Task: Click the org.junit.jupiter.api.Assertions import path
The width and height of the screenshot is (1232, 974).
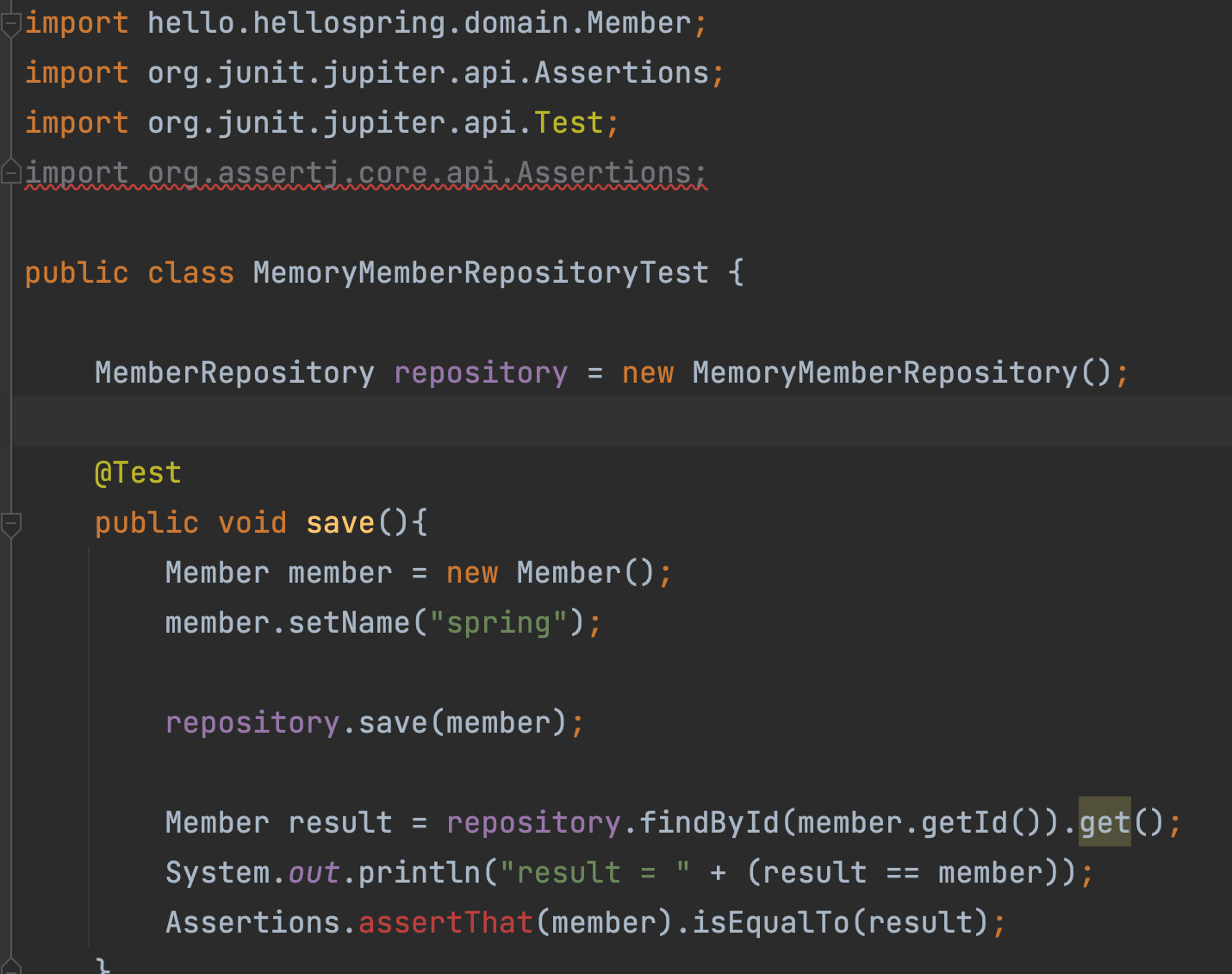Action: (x=428, y=73)
